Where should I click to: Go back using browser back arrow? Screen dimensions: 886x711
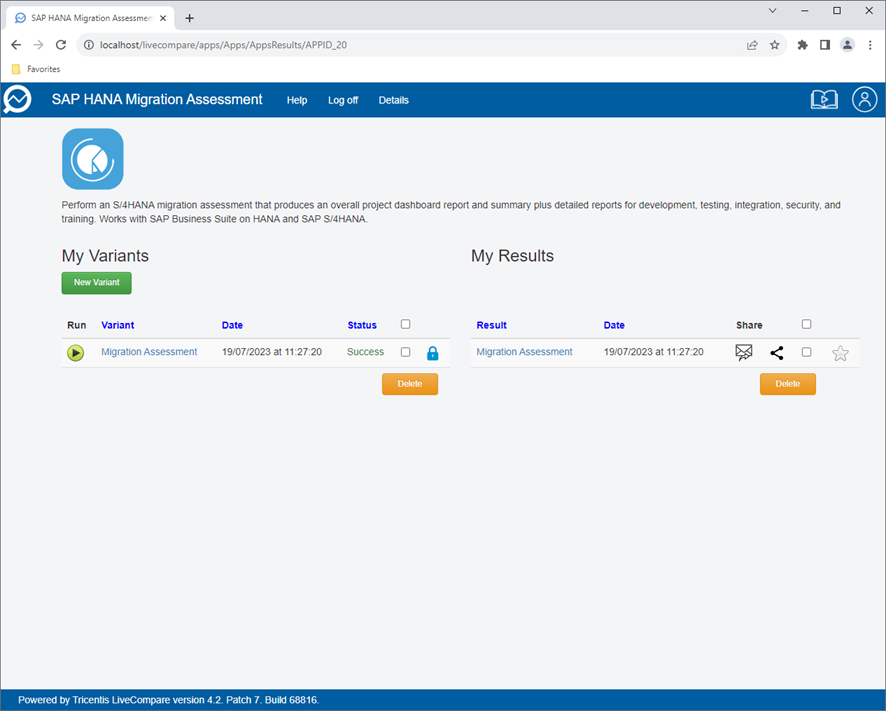(16, 45)
